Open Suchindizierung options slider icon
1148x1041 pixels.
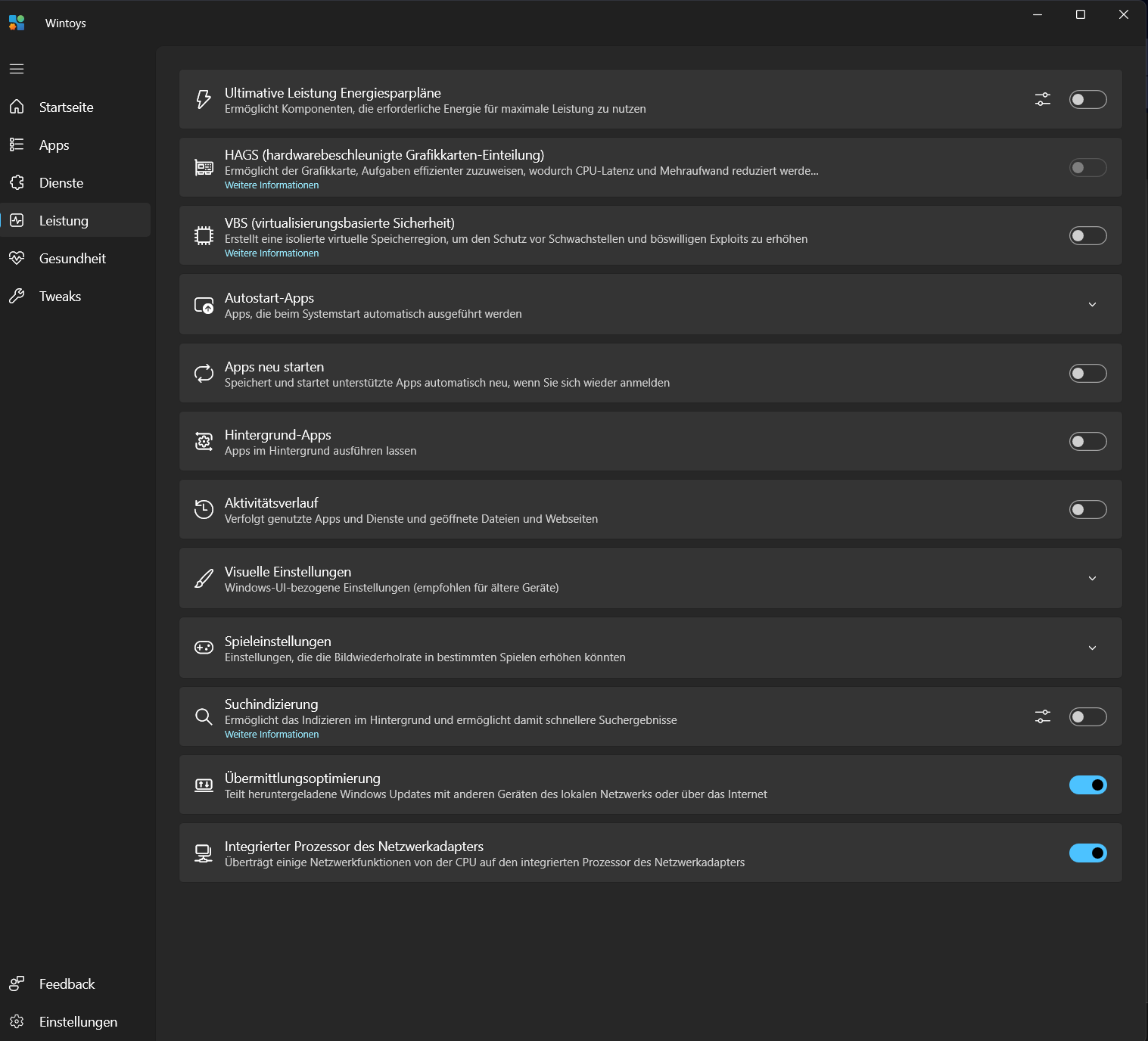pyautogui.click(x=1042, y=716)
